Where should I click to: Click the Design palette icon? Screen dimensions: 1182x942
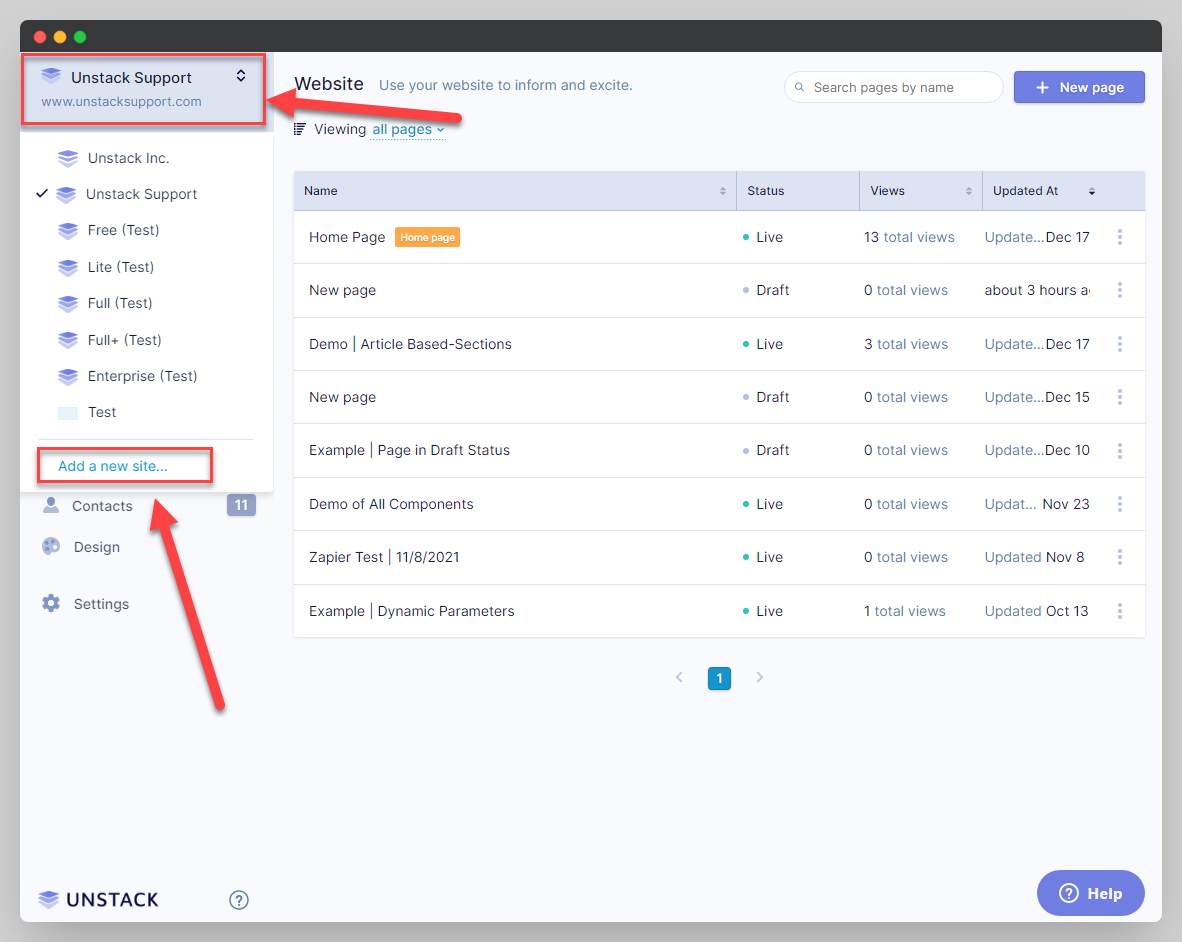pos(51,546)
